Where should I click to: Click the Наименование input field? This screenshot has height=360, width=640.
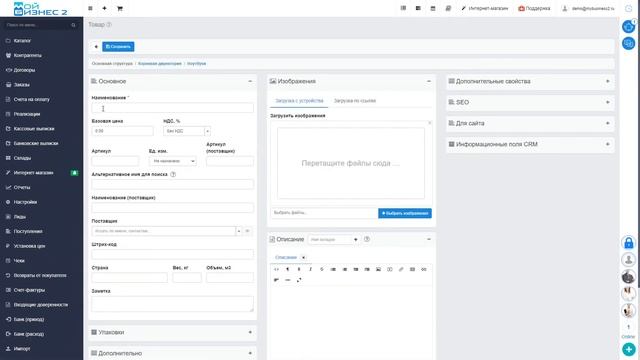click(172, 108)
